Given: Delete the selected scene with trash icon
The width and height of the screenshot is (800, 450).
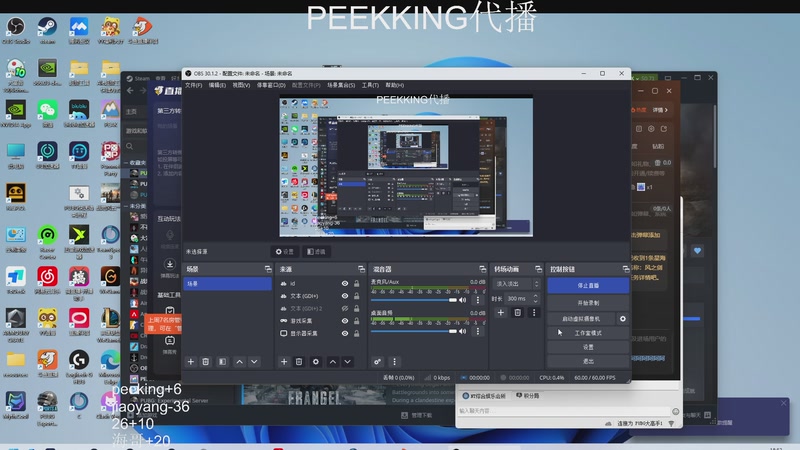Looking at the screenshot, I should [x=206, y=362].
